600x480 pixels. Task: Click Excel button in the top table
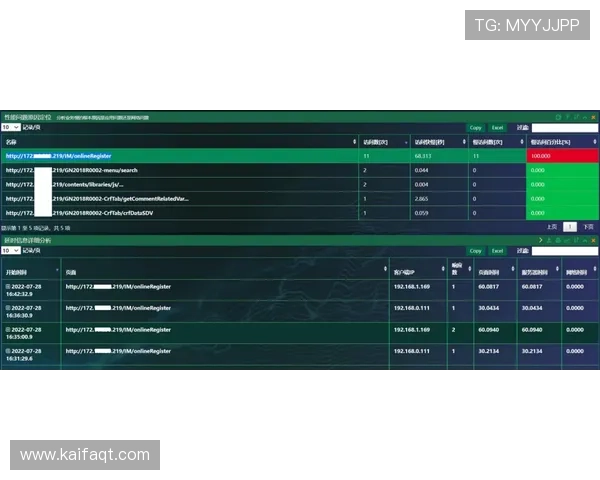497,128
